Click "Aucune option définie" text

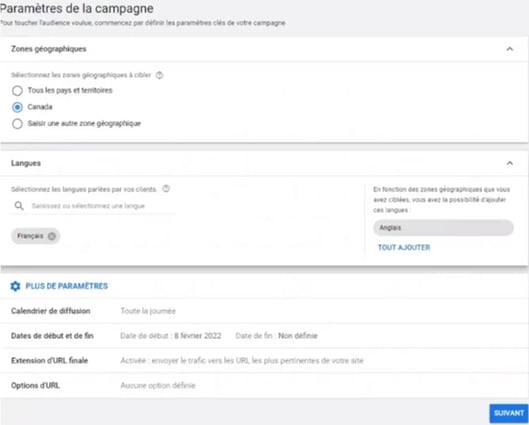[x=158, y=386]
